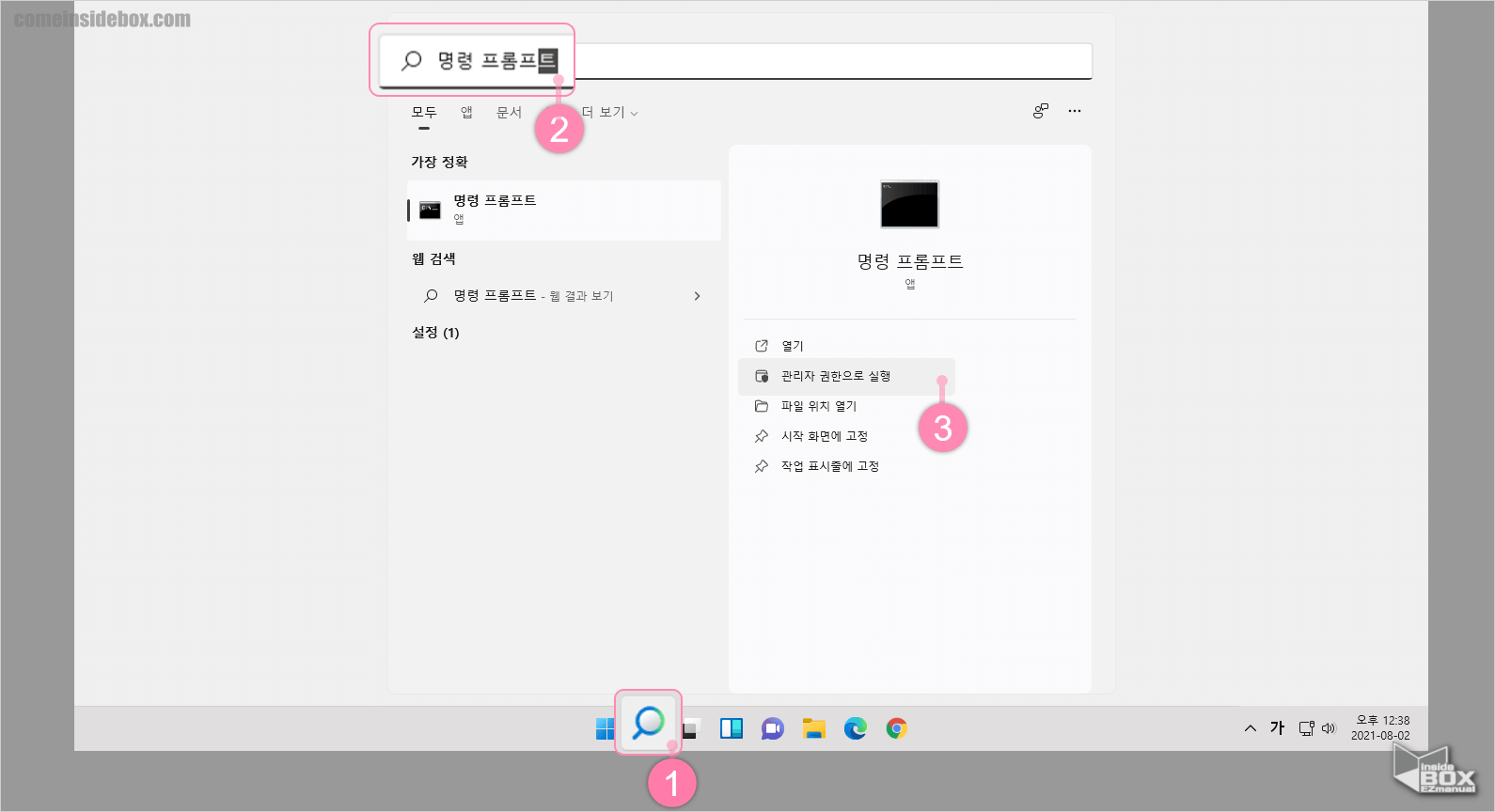Open the network status tray icon
The image size is (1495, 812).
(x=1306, y=728)
